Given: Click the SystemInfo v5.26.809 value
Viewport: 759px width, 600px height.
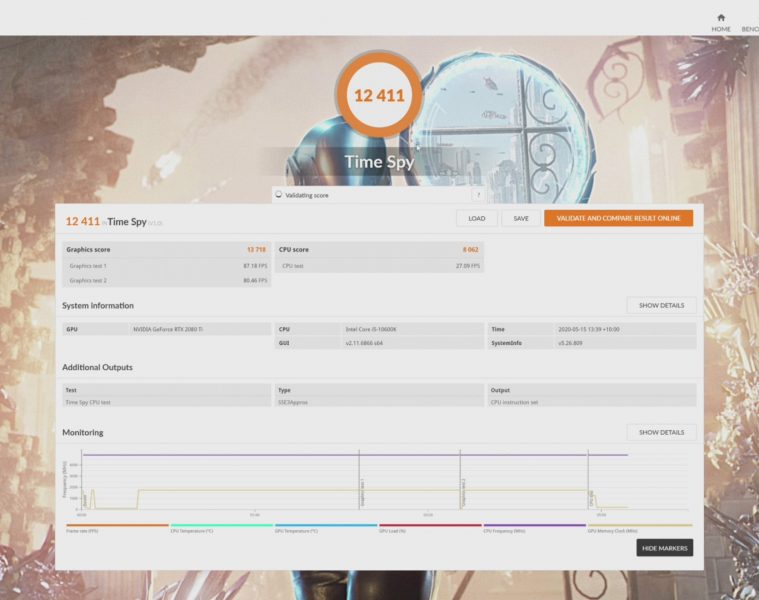Looking at the screenshot, I should tap(570, 343).
